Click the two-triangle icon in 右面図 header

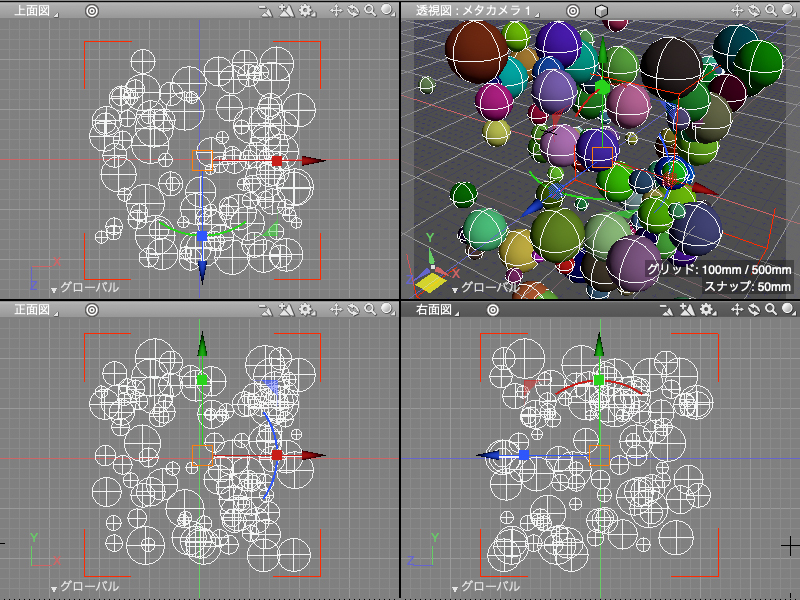pos(688,310)
